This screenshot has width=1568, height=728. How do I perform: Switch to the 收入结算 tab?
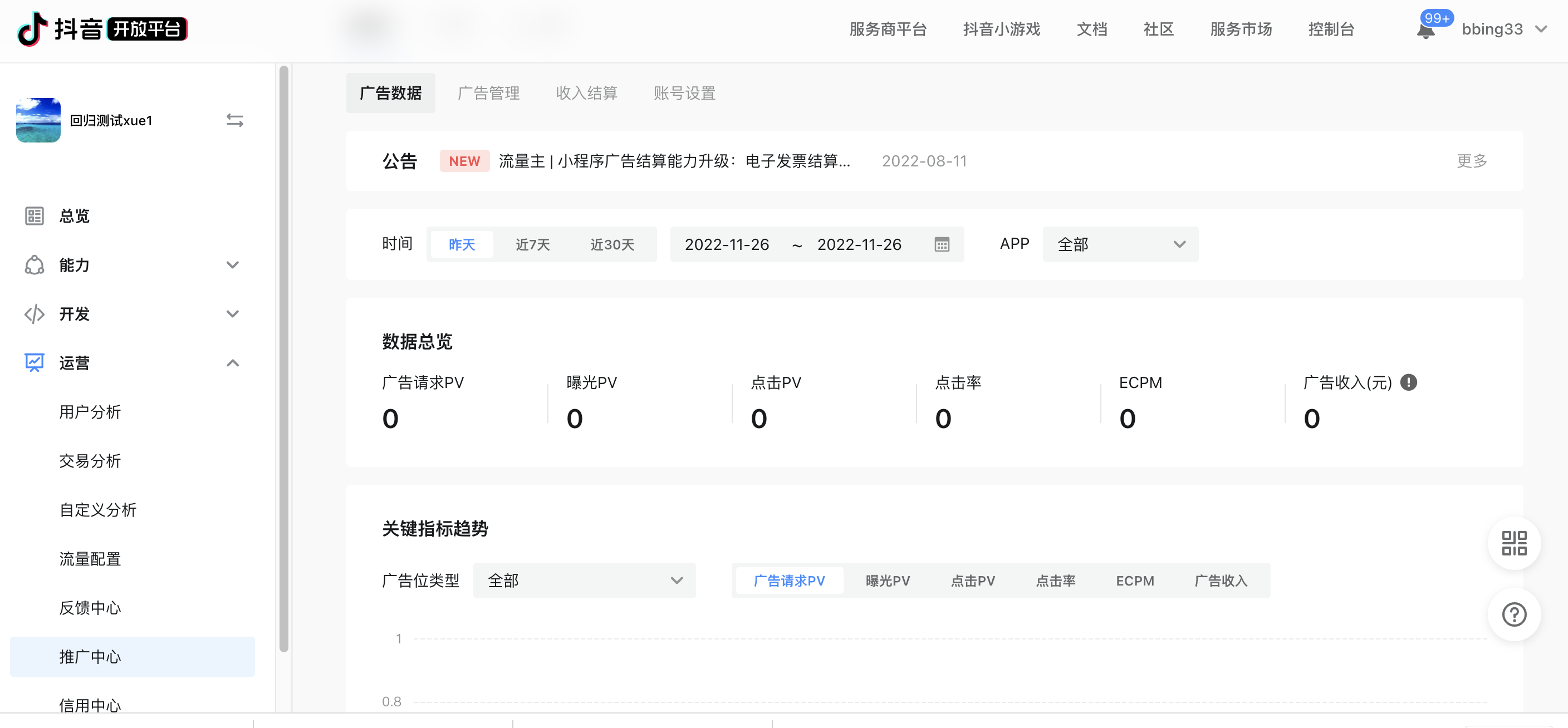tap(587, 93)
